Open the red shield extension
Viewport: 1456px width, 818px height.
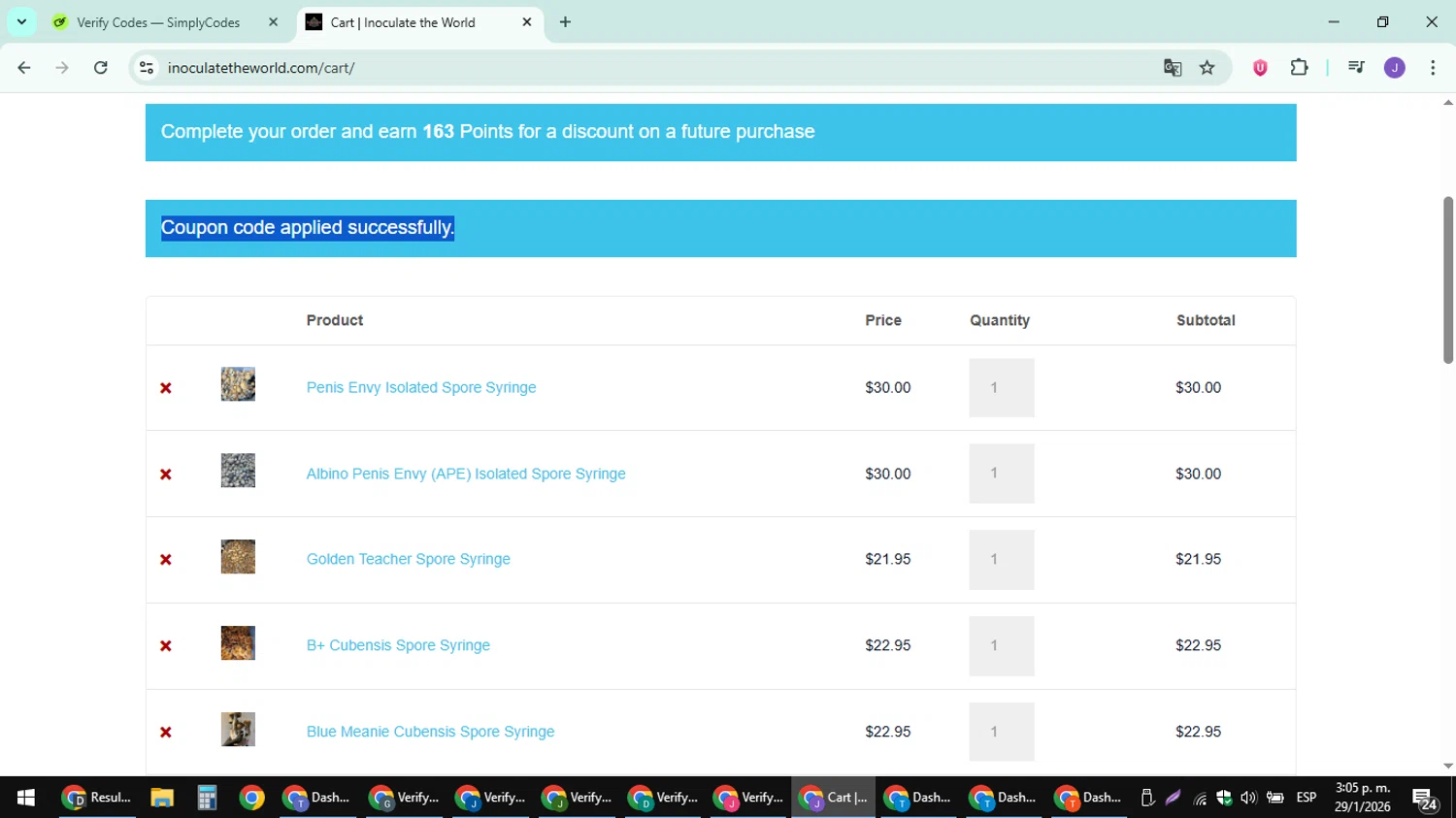pyautogui.click(x=1260, y=68)
